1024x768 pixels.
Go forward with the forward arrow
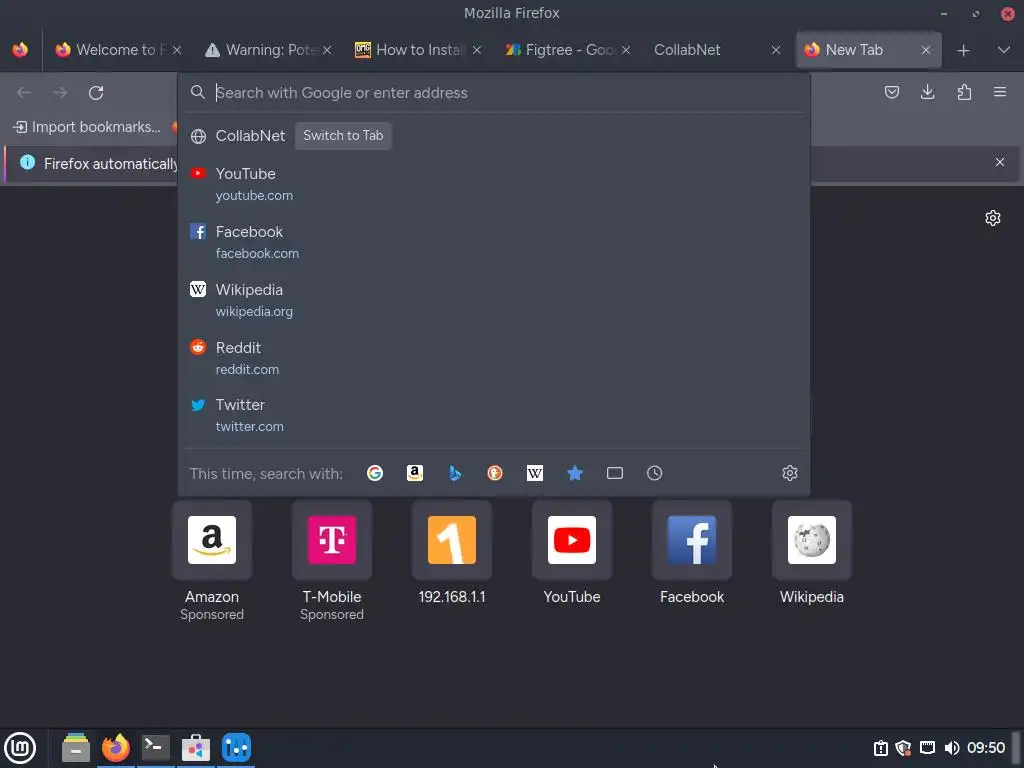[x=60, y=93]
